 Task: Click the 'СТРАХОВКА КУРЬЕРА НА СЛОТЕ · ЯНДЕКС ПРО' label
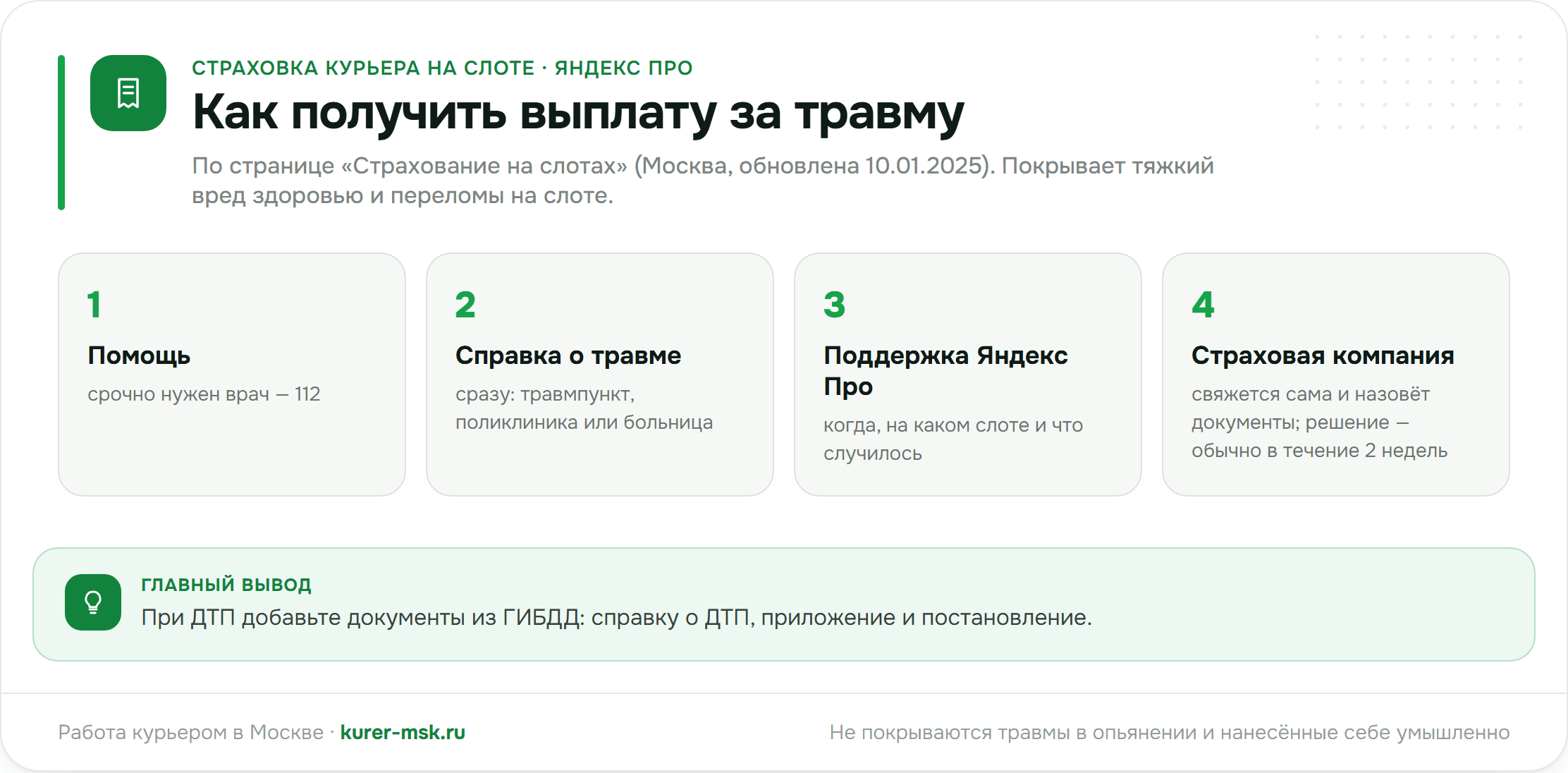point(442,68)
